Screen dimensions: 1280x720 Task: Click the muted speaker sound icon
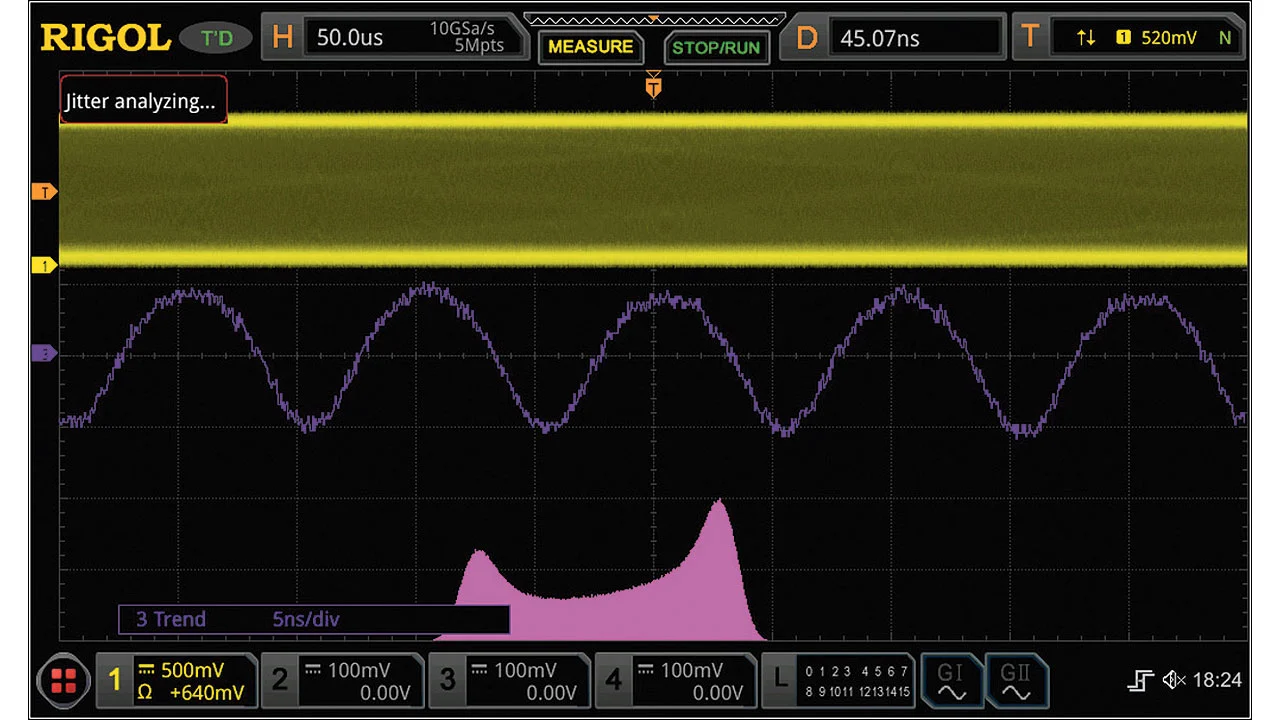(x=1174, y=681)
